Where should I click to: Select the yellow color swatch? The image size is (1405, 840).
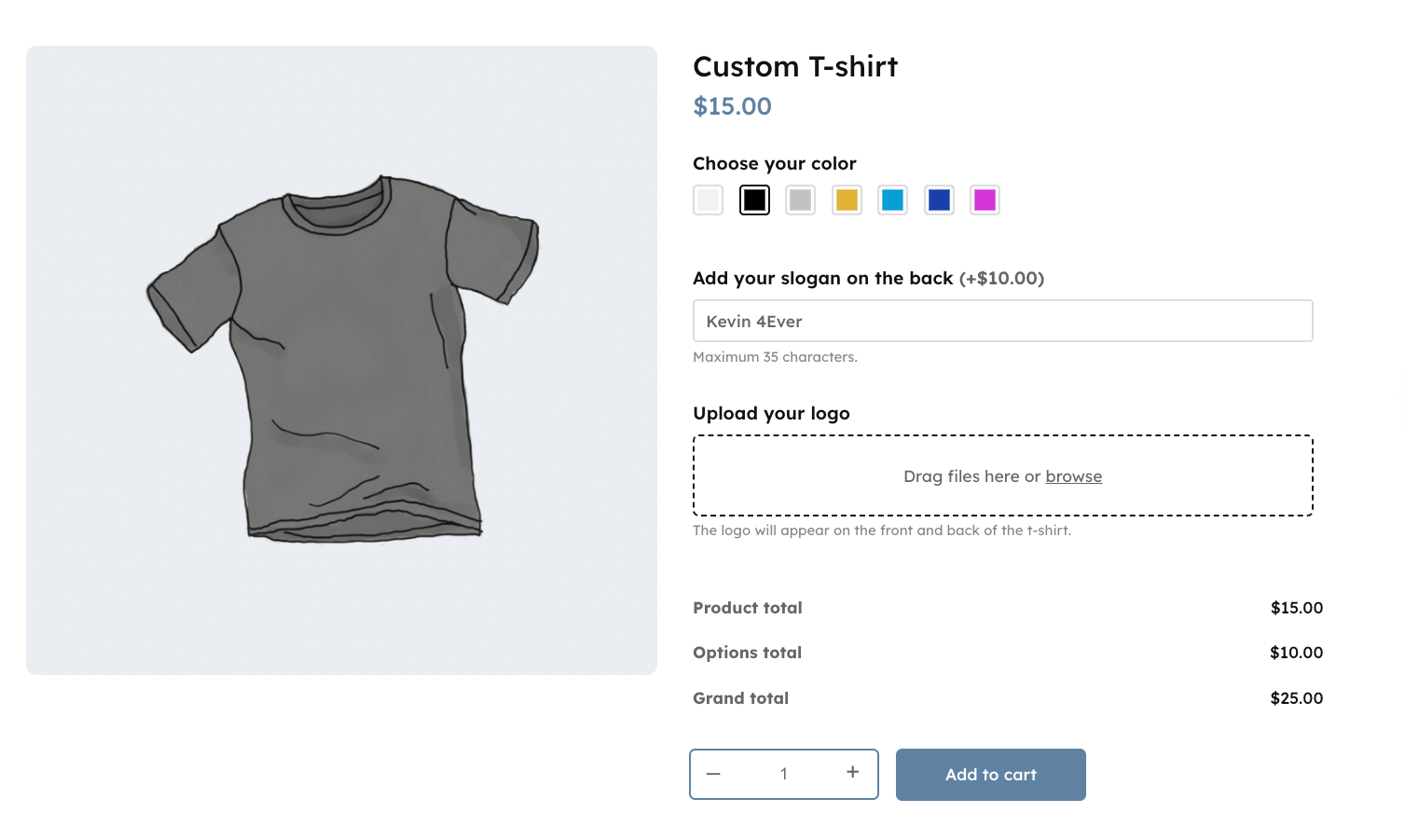(x=846, y=200)
